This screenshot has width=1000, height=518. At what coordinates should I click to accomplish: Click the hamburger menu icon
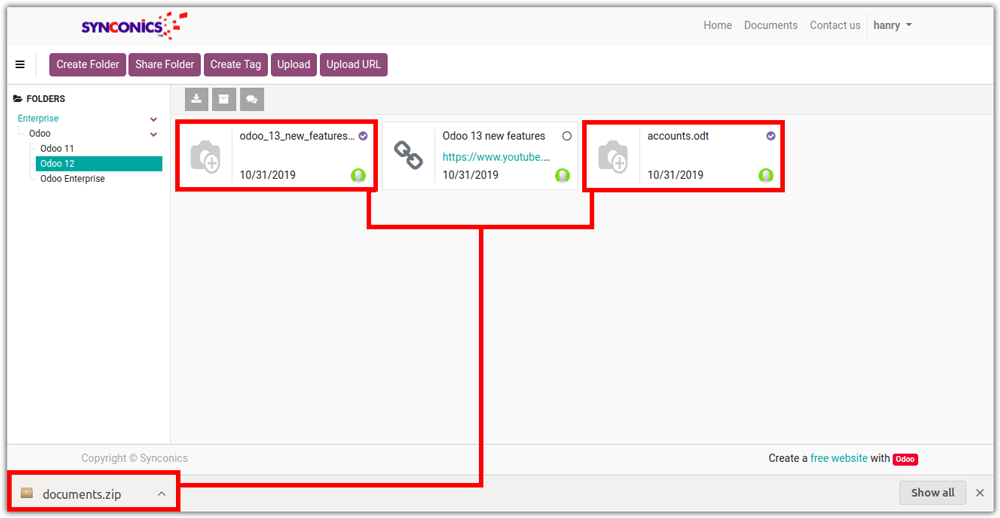click(x=20, y=65)
